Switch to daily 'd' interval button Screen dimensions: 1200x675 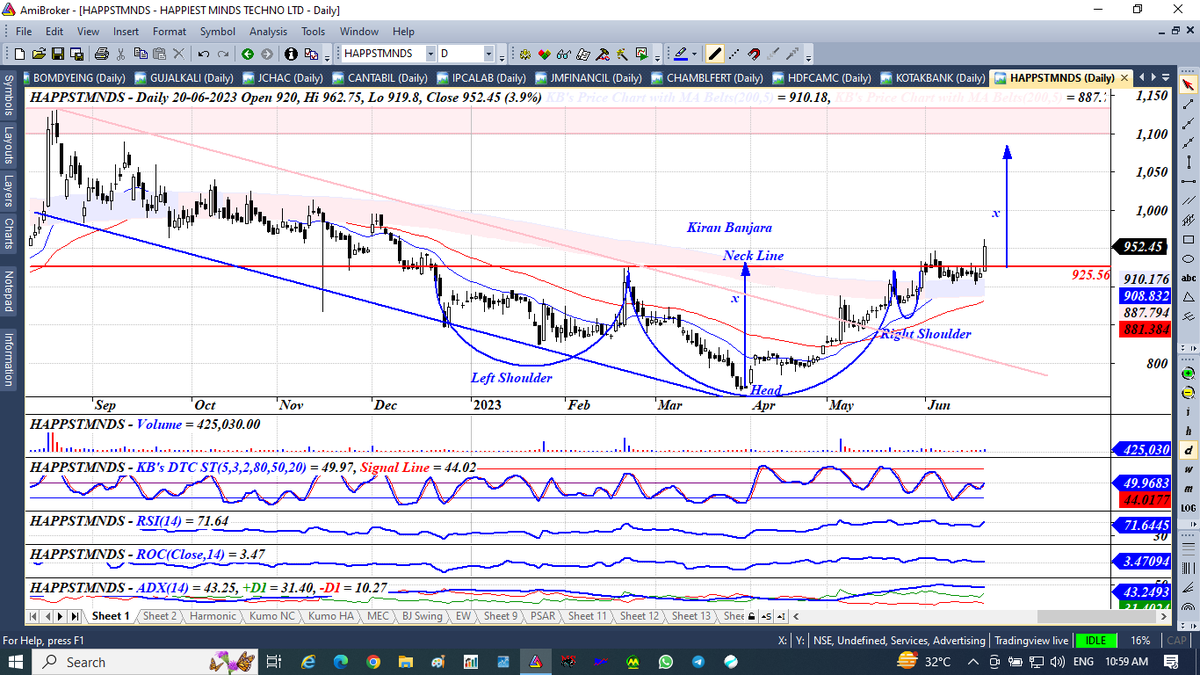tap(1188, 450)
